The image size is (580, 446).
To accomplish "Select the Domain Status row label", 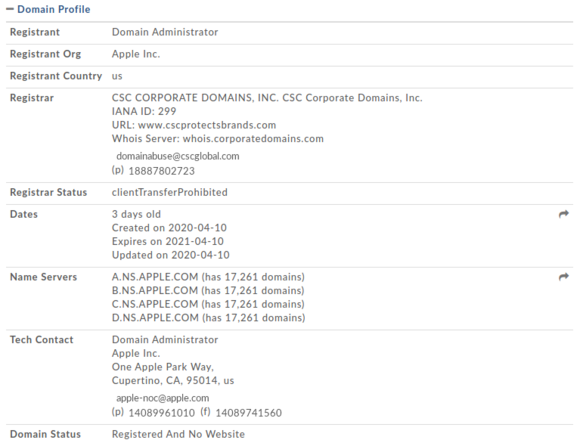I will pos(45,434).
